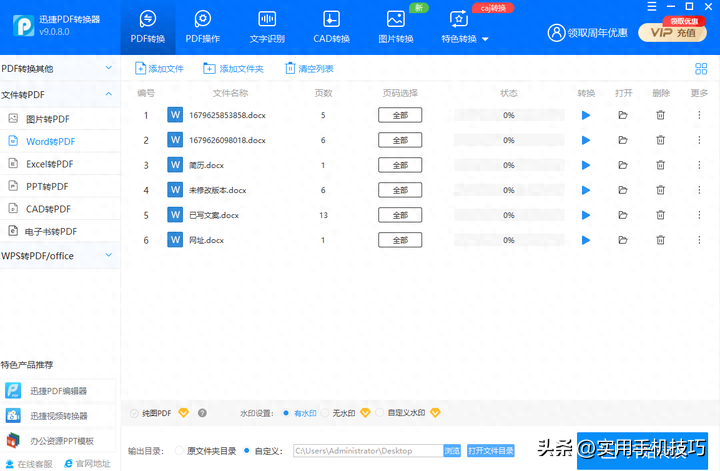Delete 已写文稿.docx from the list
The height and width of the screenshot is (471, 720).
point(660,215)
